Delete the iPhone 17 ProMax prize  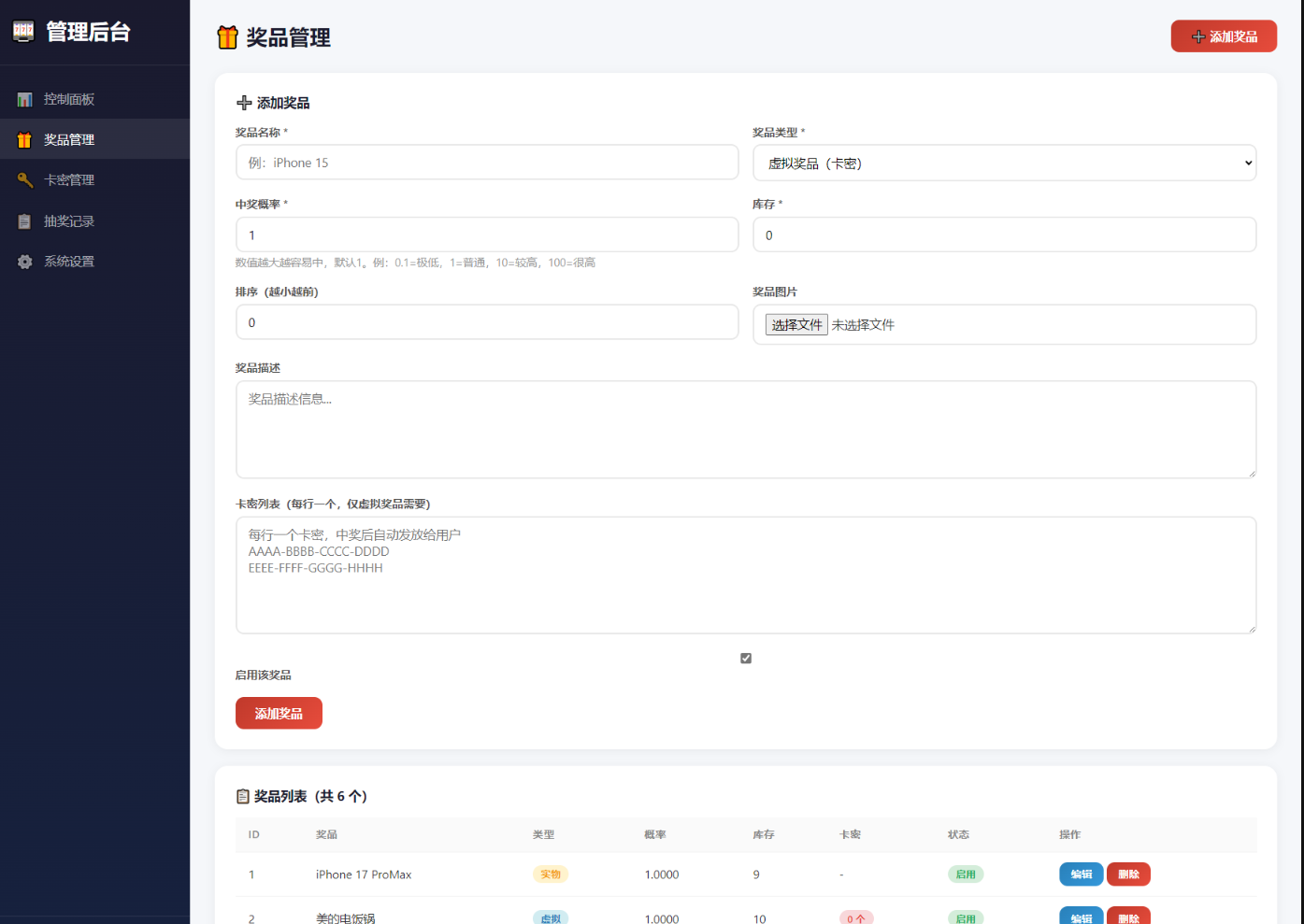click(1128, 874)
